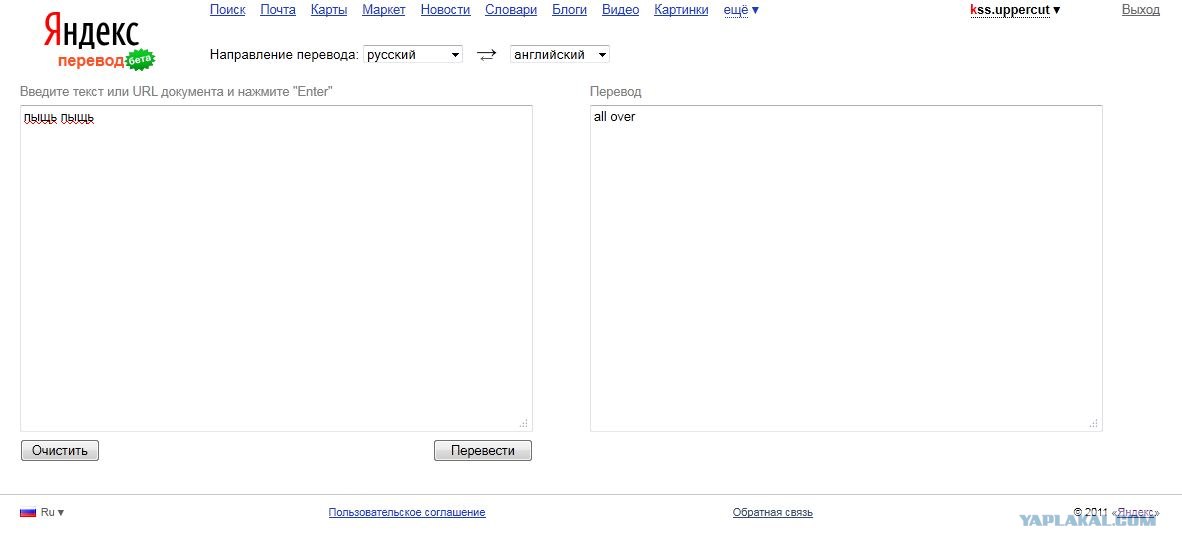Click the text "пыщь пыщь"
1182x550 pixels.
[59, 118]
